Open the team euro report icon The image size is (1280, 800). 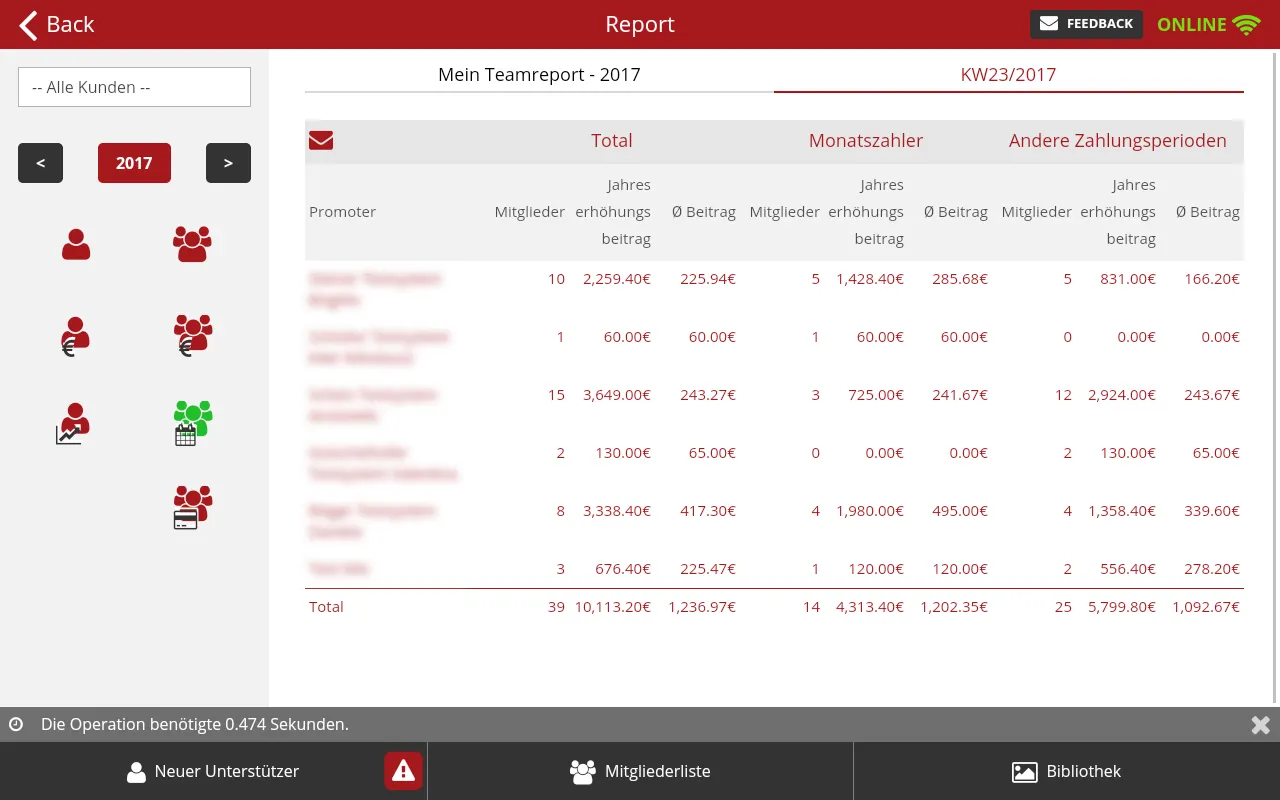tap(192, 335)
